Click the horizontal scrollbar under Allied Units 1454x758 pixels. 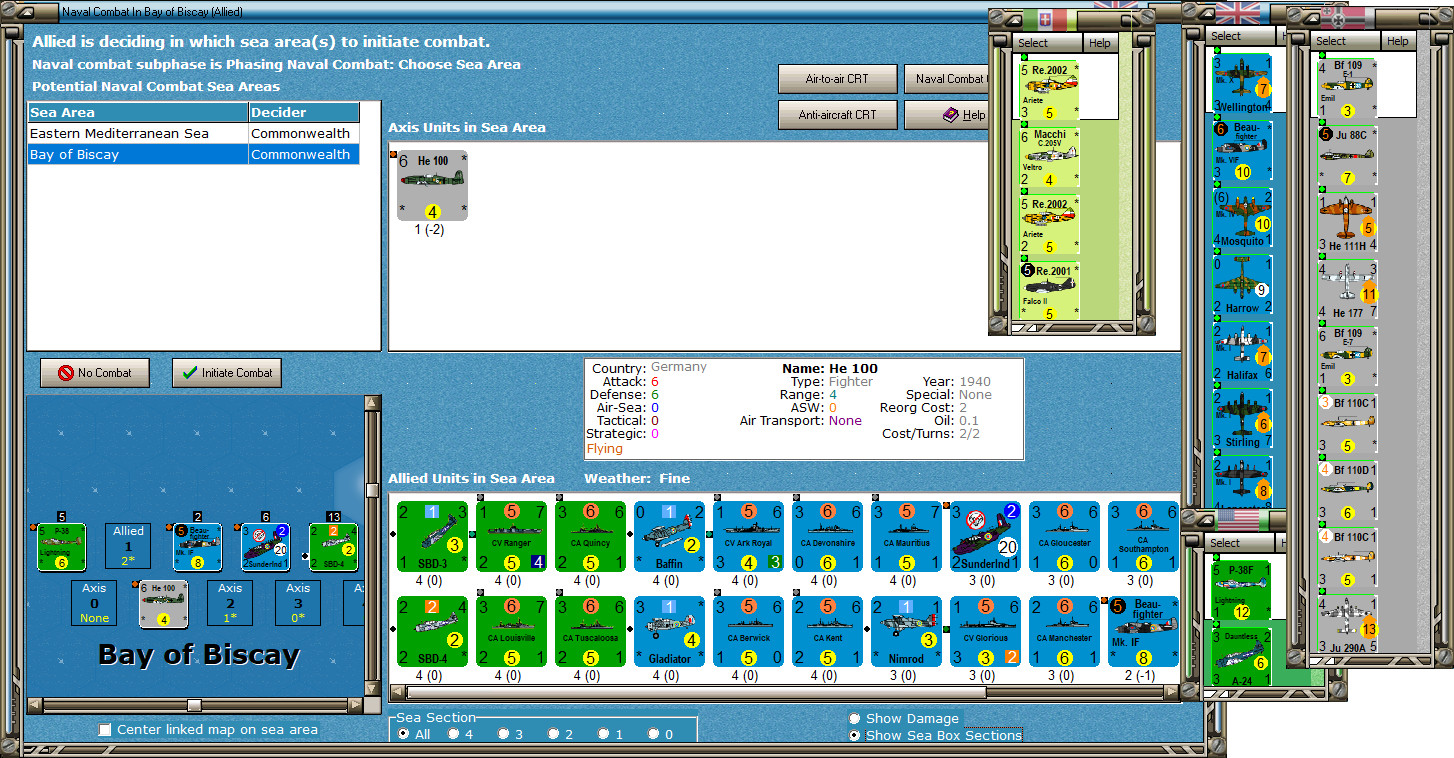tap(783, 692)
